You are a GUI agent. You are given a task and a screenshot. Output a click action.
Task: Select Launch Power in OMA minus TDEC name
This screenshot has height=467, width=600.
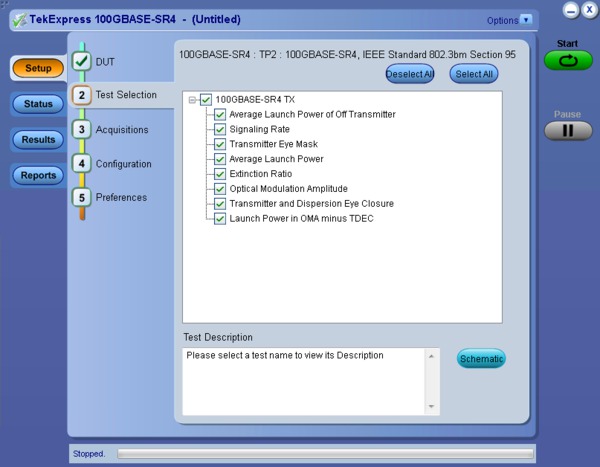[301, 219]
